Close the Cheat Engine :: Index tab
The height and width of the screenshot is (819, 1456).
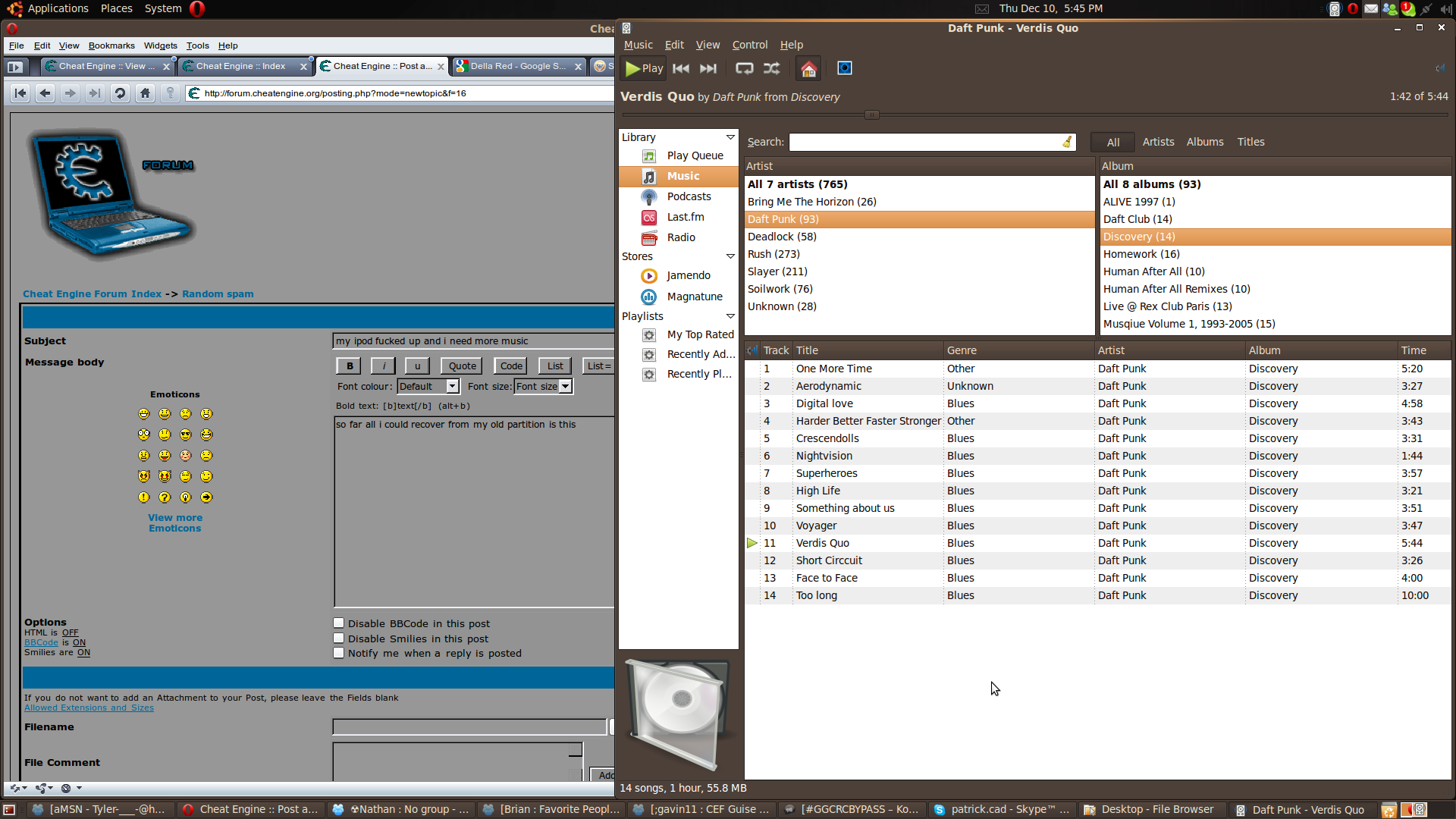(303, 67)
